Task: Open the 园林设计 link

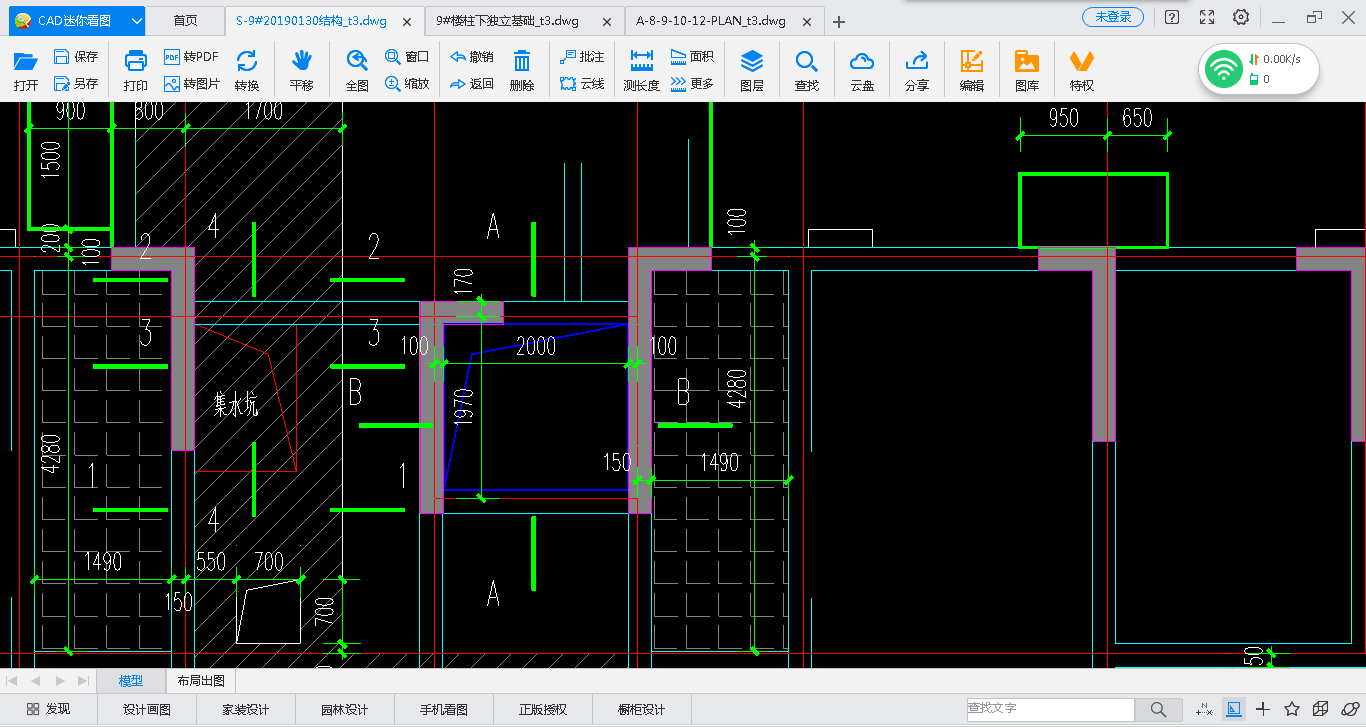Action: point(345,709)
